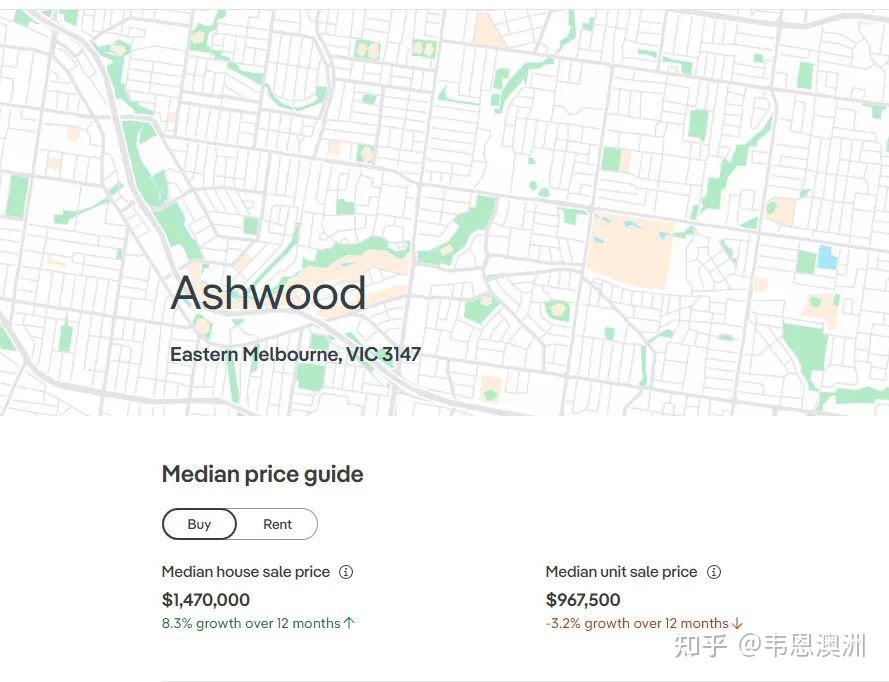Click the large green park at map's right
The width and height of the screenshot is (889, 682).
(804, 347)
